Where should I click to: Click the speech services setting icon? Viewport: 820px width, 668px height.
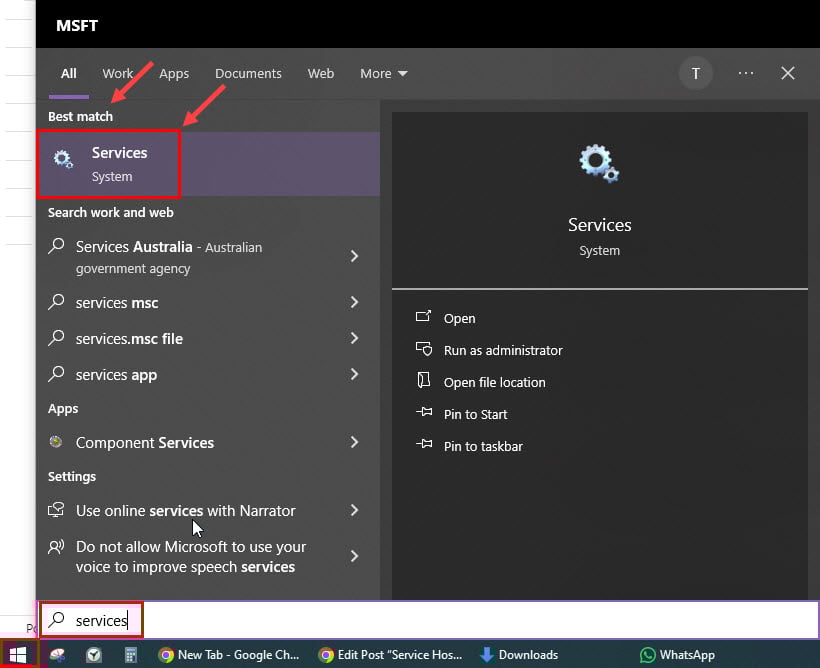[x=56, y=547]
